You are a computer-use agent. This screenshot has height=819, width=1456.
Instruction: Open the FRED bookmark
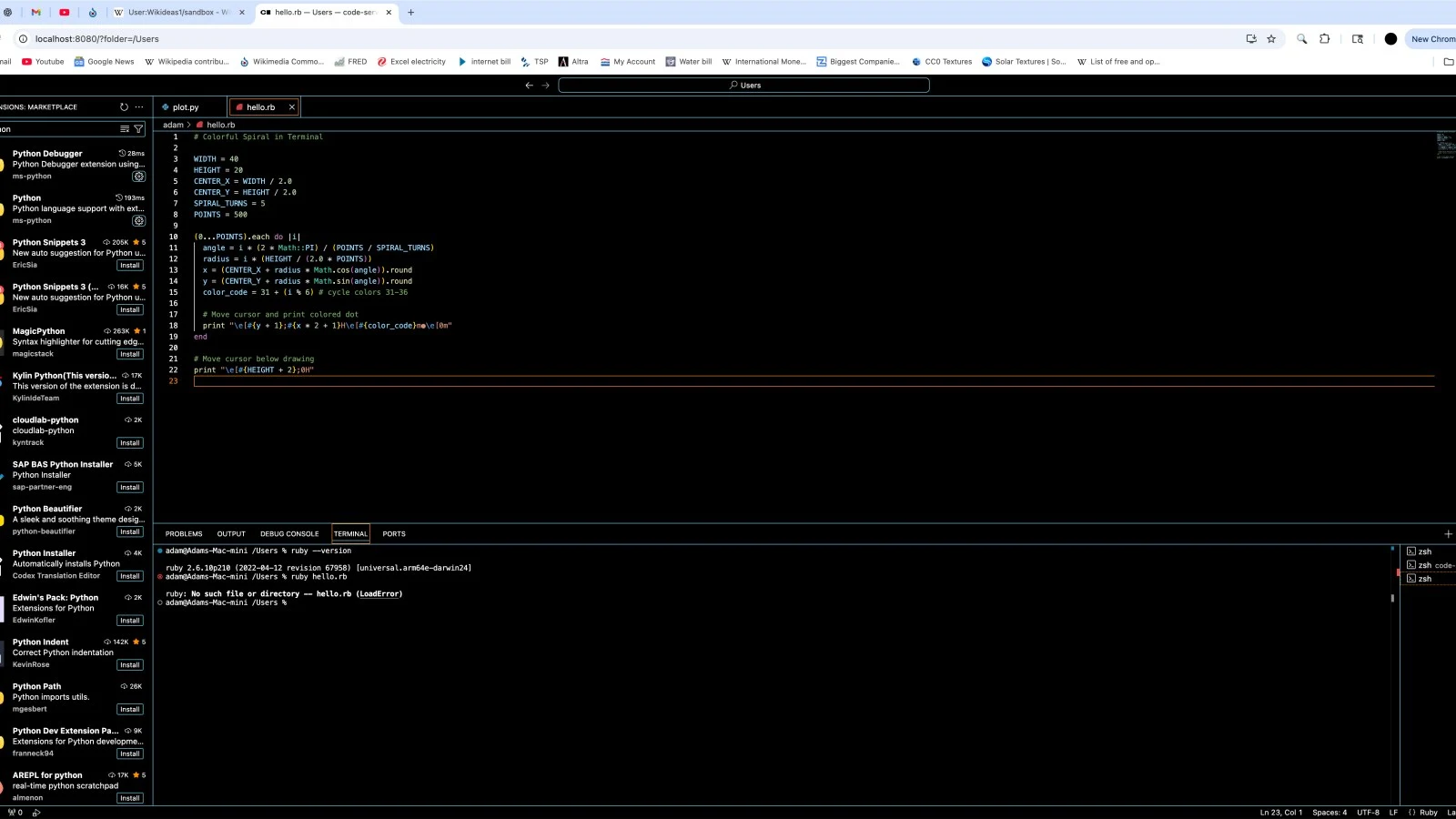(x=350, y=62)
